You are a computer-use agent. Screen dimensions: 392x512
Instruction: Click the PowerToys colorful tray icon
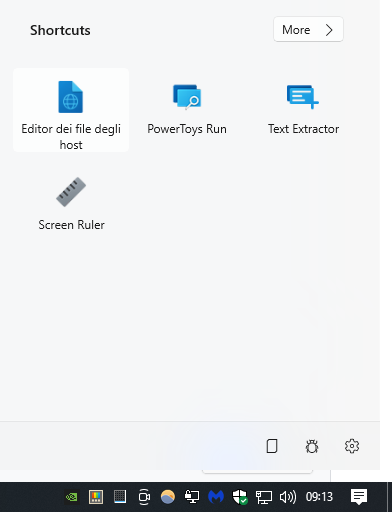(x=96, y=497)
